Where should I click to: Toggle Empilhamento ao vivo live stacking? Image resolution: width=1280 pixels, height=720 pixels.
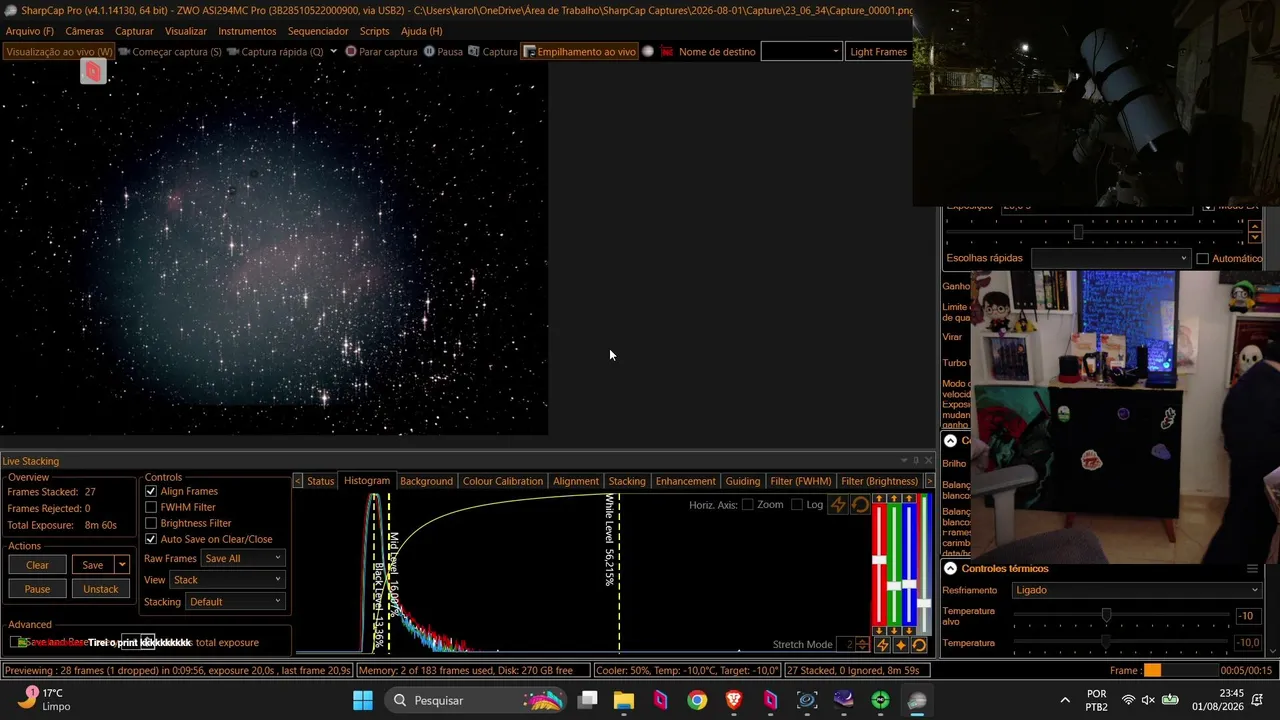coord(579,52)
